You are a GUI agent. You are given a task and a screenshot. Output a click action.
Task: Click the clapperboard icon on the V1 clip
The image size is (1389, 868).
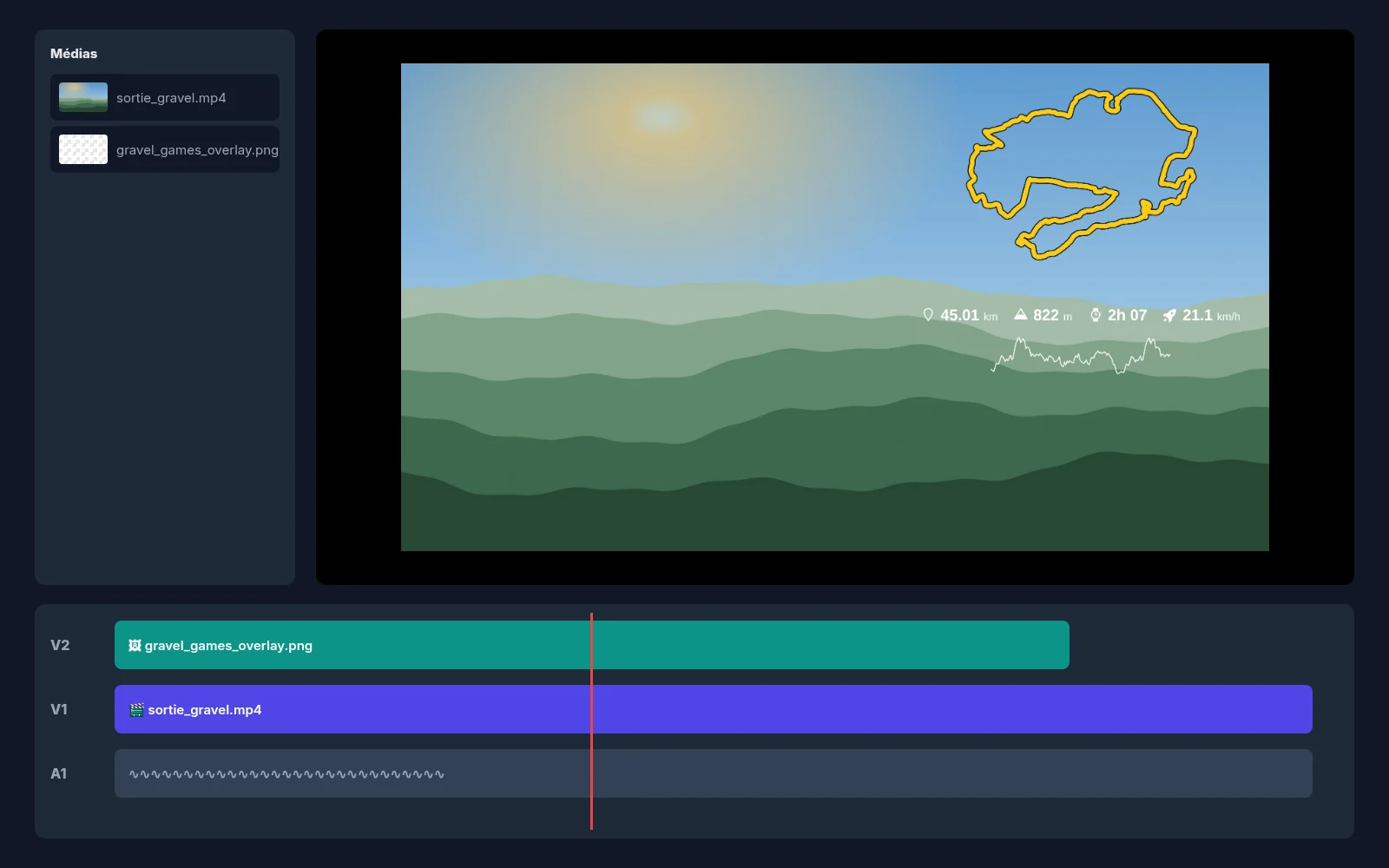[x=136, y=710]
